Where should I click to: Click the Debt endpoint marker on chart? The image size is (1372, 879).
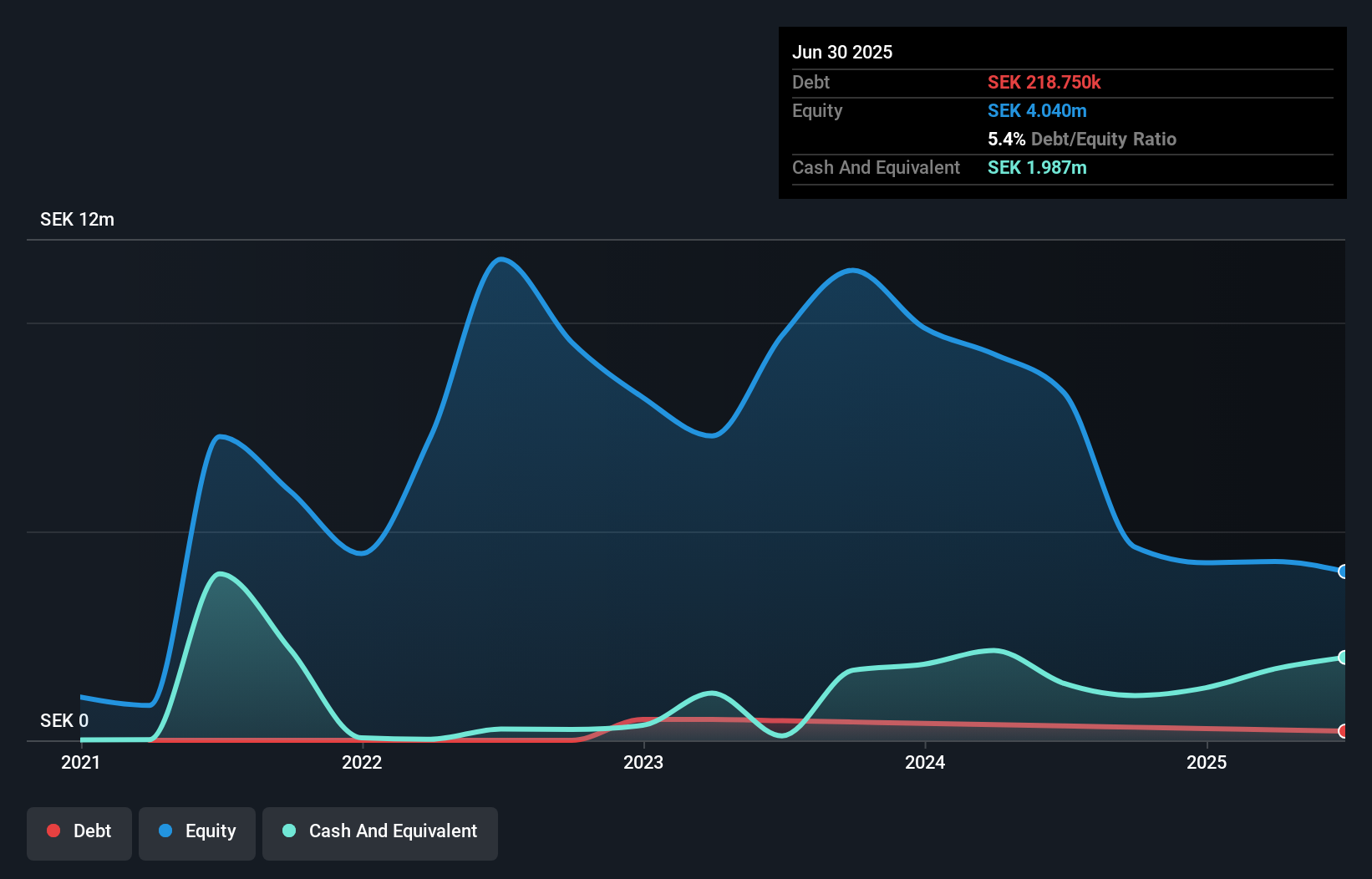1343,731
